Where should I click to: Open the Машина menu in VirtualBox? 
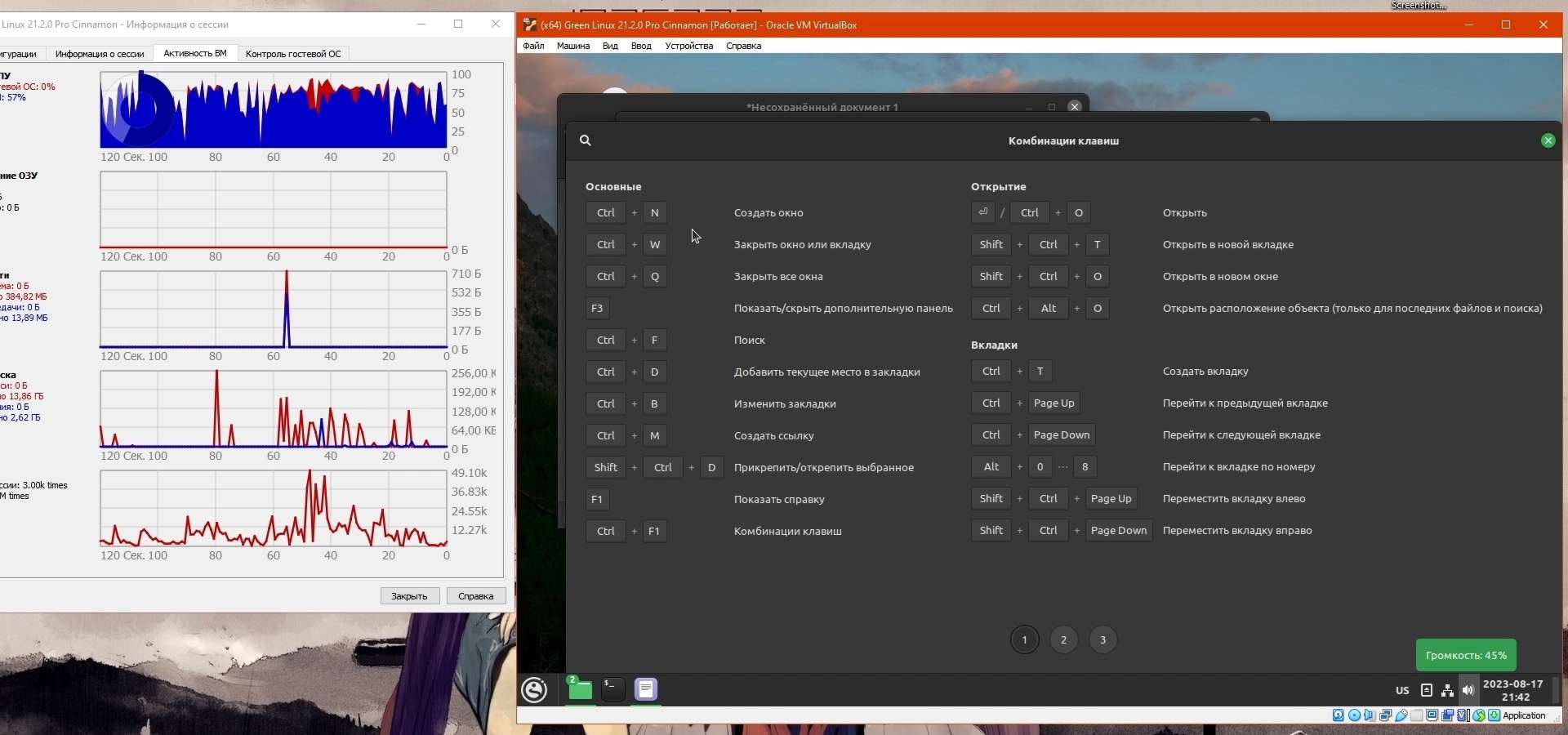573,46
